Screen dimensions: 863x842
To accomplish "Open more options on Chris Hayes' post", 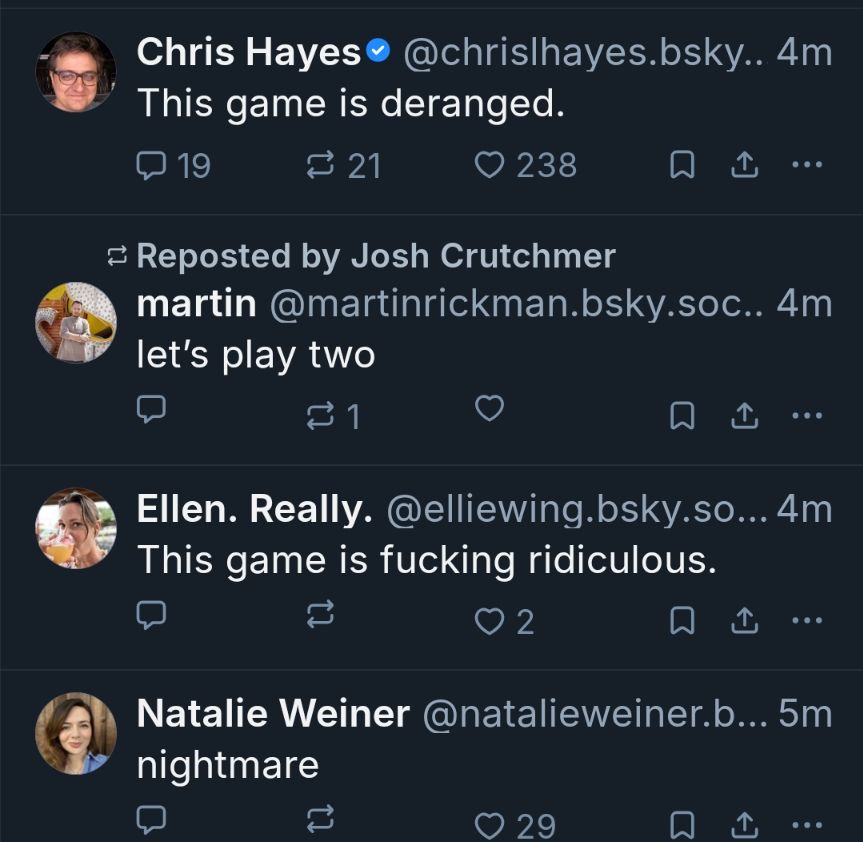I will point(806,165).
